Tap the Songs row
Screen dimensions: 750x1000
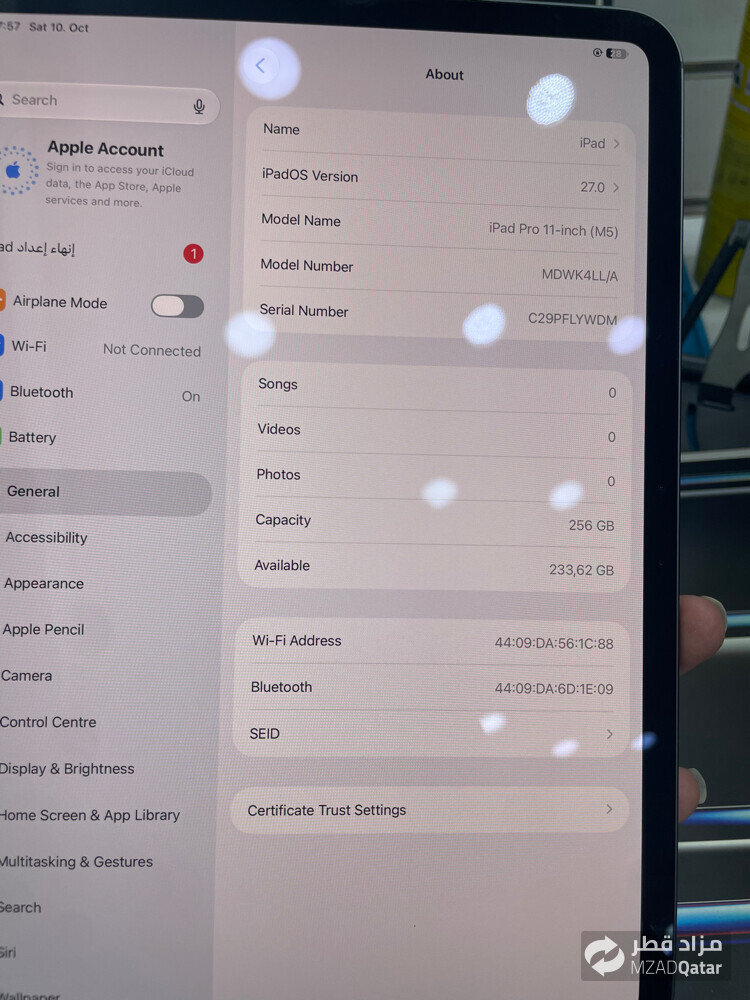tap(436, 388)
